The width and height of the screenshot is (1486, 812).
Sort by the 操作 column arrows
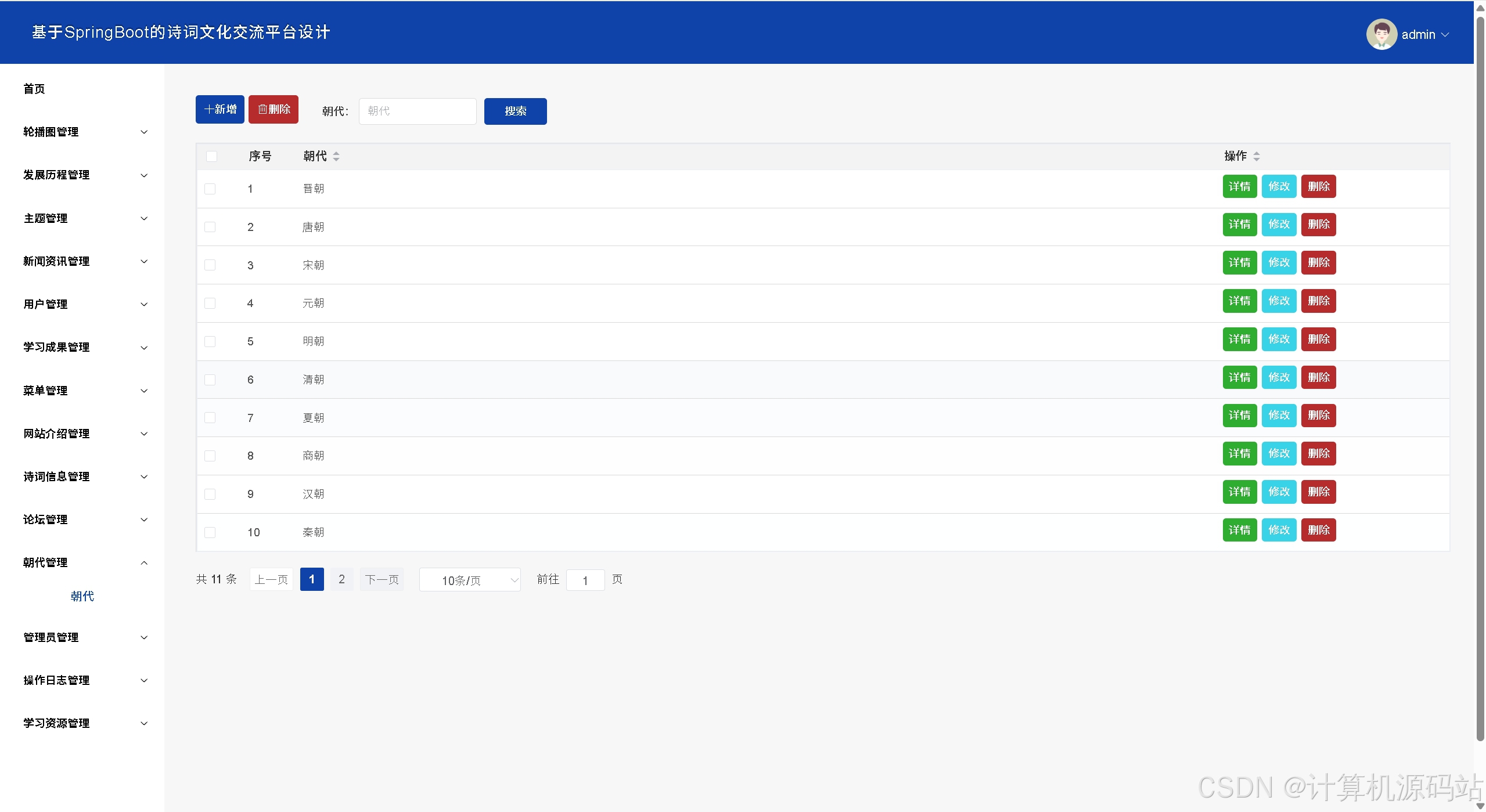(x=1256, y=156)
